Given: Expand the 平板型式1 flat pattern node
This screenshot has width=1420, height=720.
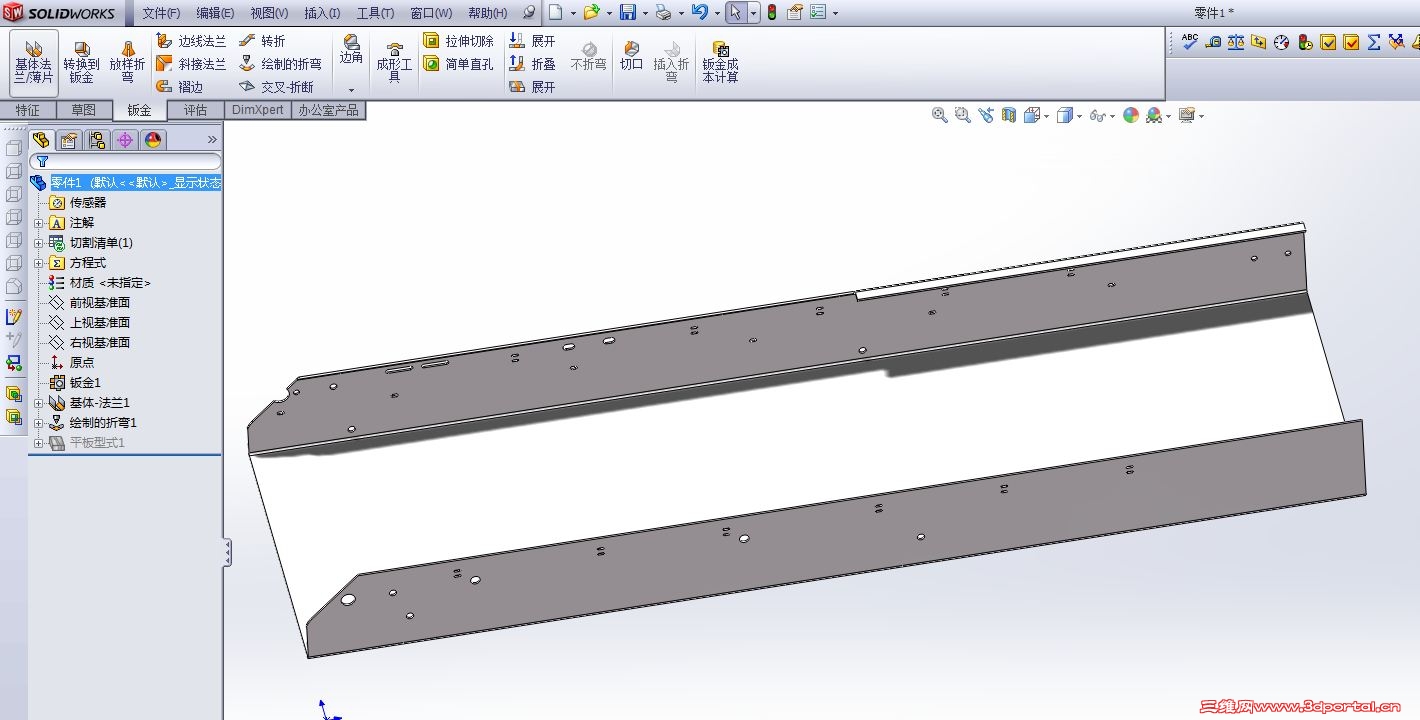Looking at the screenshot, I should click(x=39, y=443).
